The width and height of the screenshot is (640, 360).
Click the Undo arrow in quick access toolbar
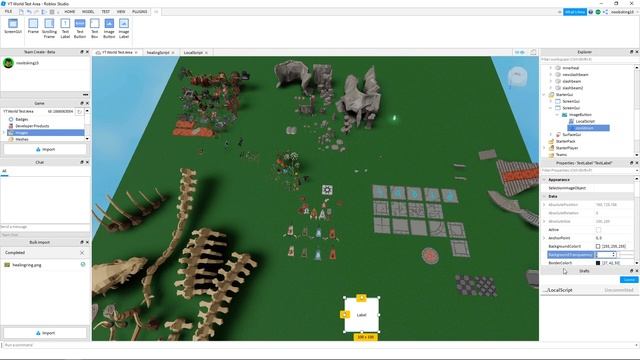(29, 12)
